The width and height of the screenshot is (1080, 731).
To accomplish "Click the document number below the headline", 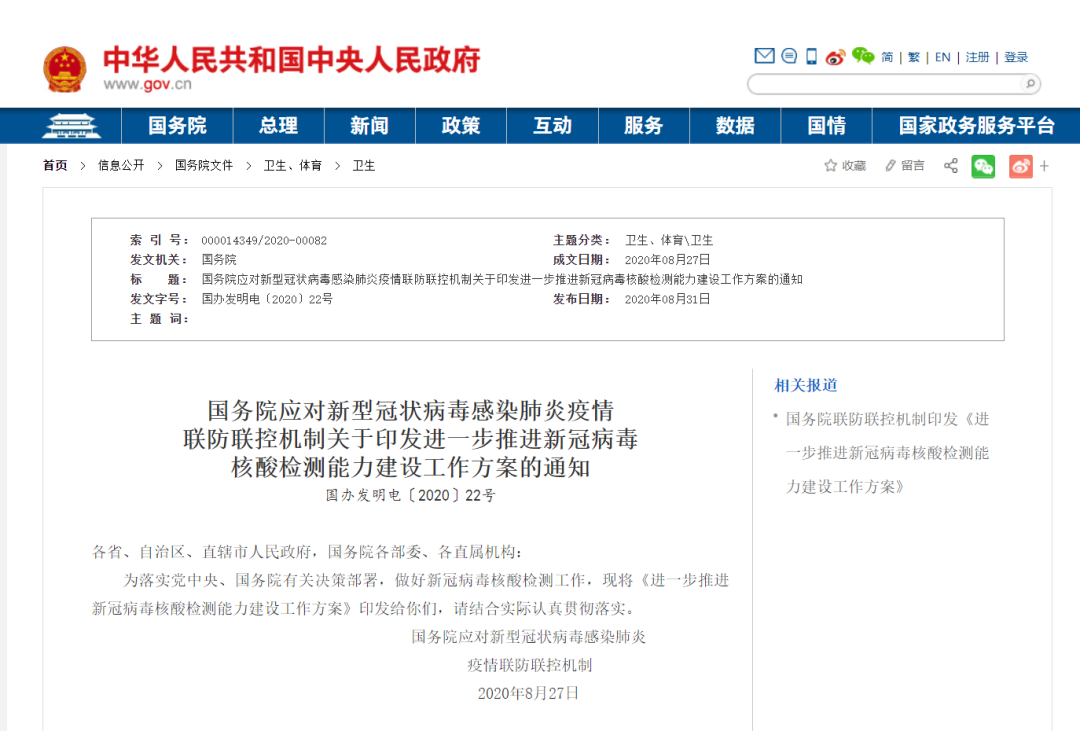I will coord(411,495).
